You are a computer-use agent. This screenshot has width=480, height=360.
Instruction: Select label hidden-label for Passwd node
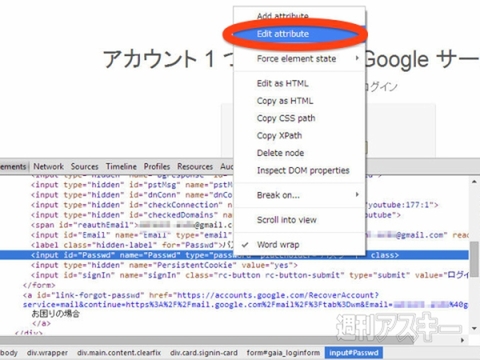point(132,245)
